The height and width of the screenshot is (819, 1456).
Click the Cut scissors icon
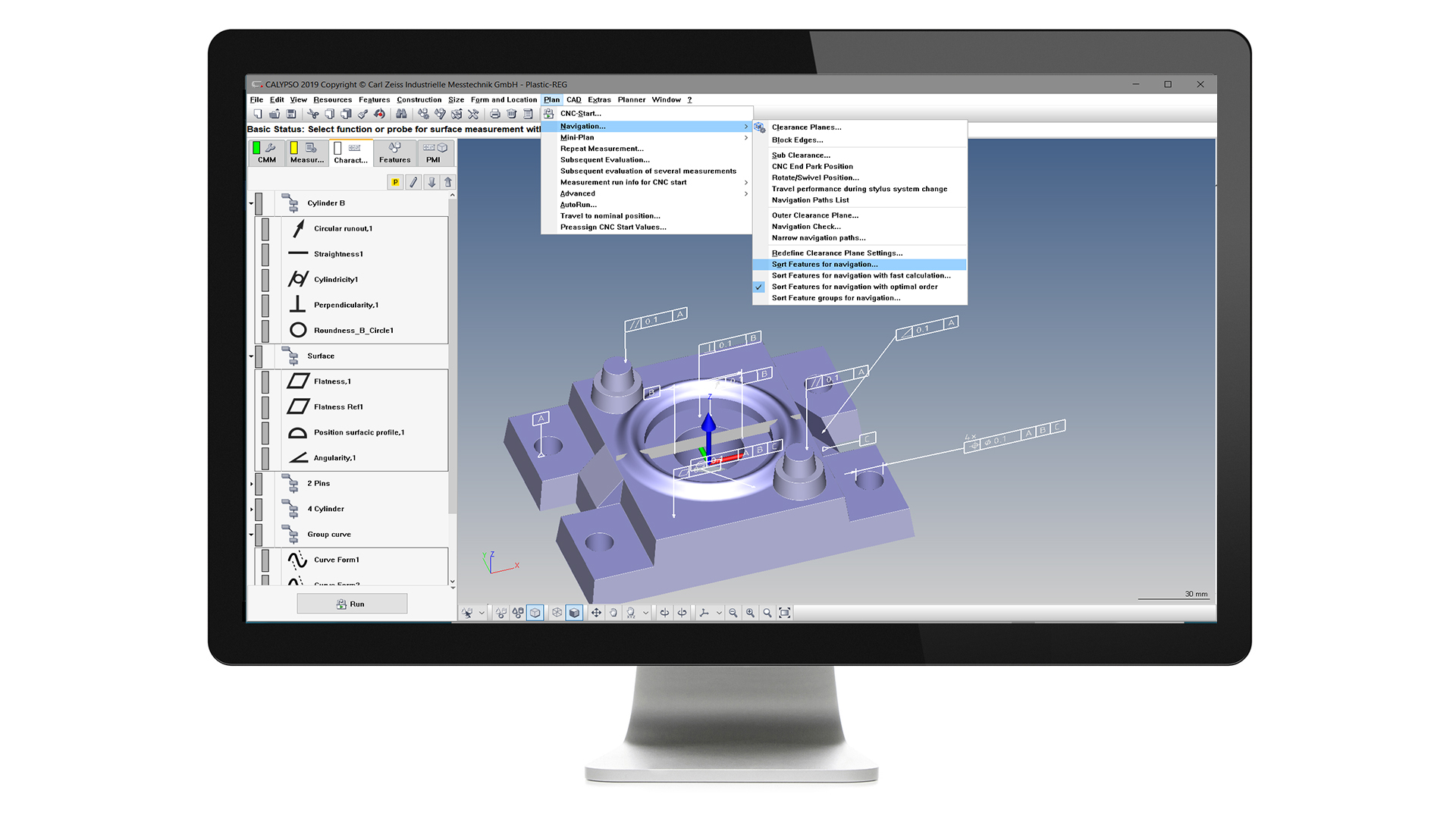tap(312, 114)
